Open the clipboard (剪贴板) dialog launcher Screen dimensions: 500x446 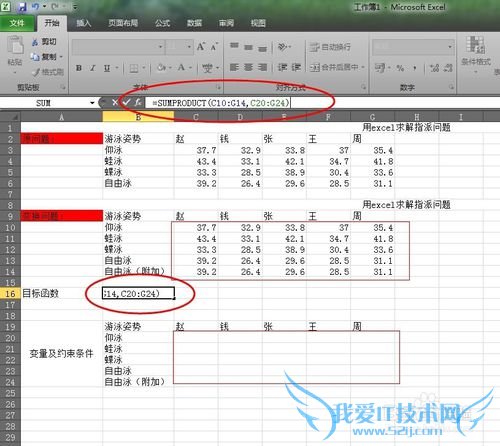pos(63,87)
